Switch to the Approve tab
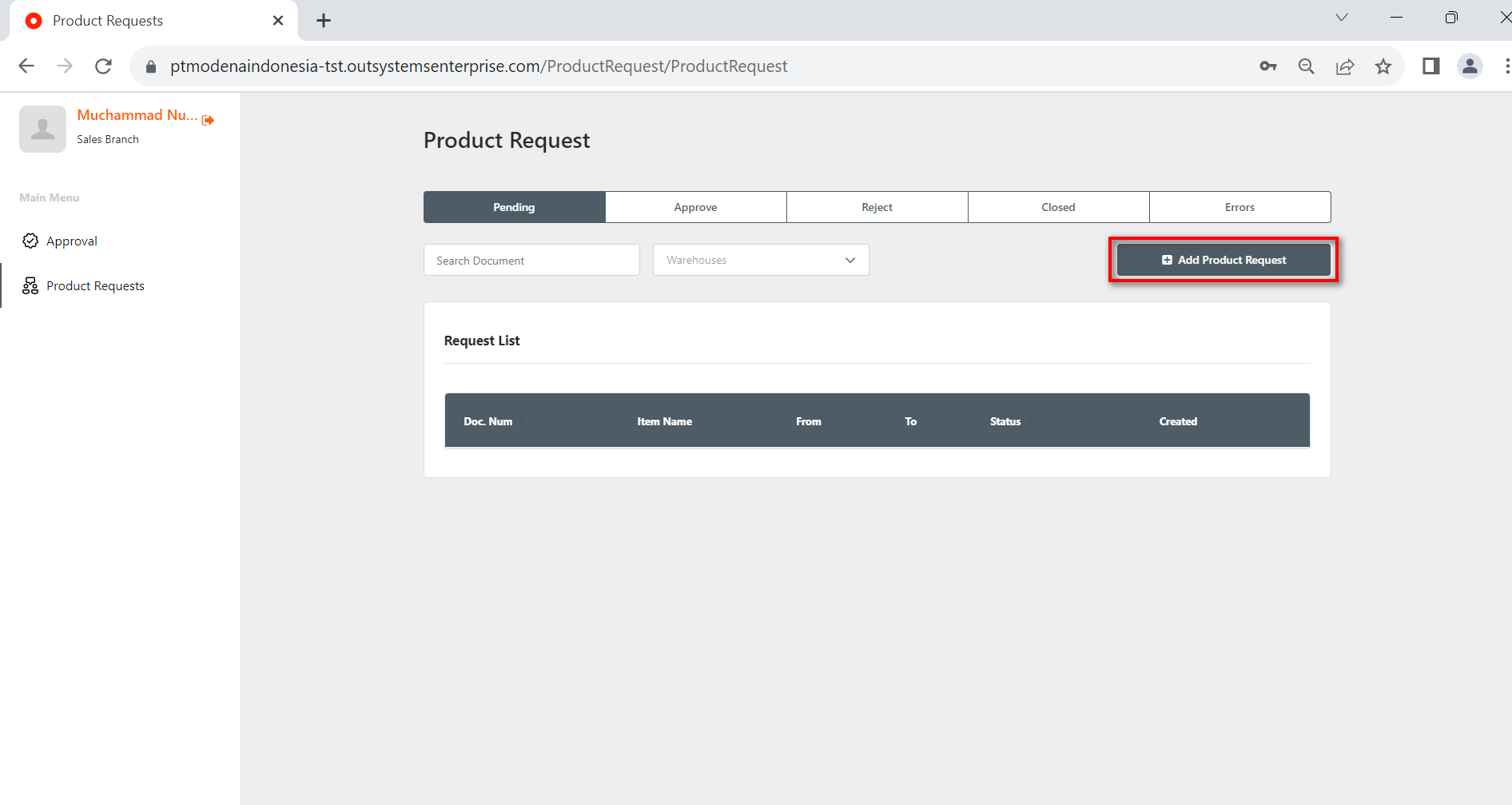 coord(695,207)
